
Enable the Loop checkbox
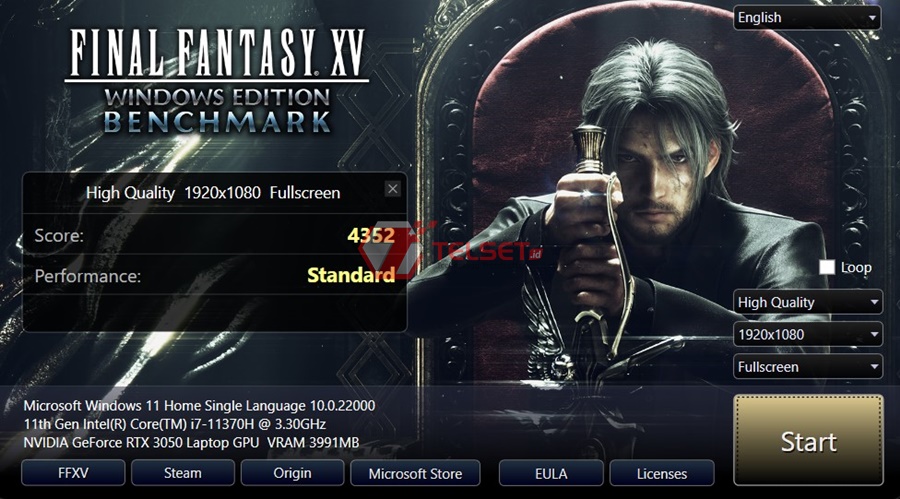tap(827, 268)
